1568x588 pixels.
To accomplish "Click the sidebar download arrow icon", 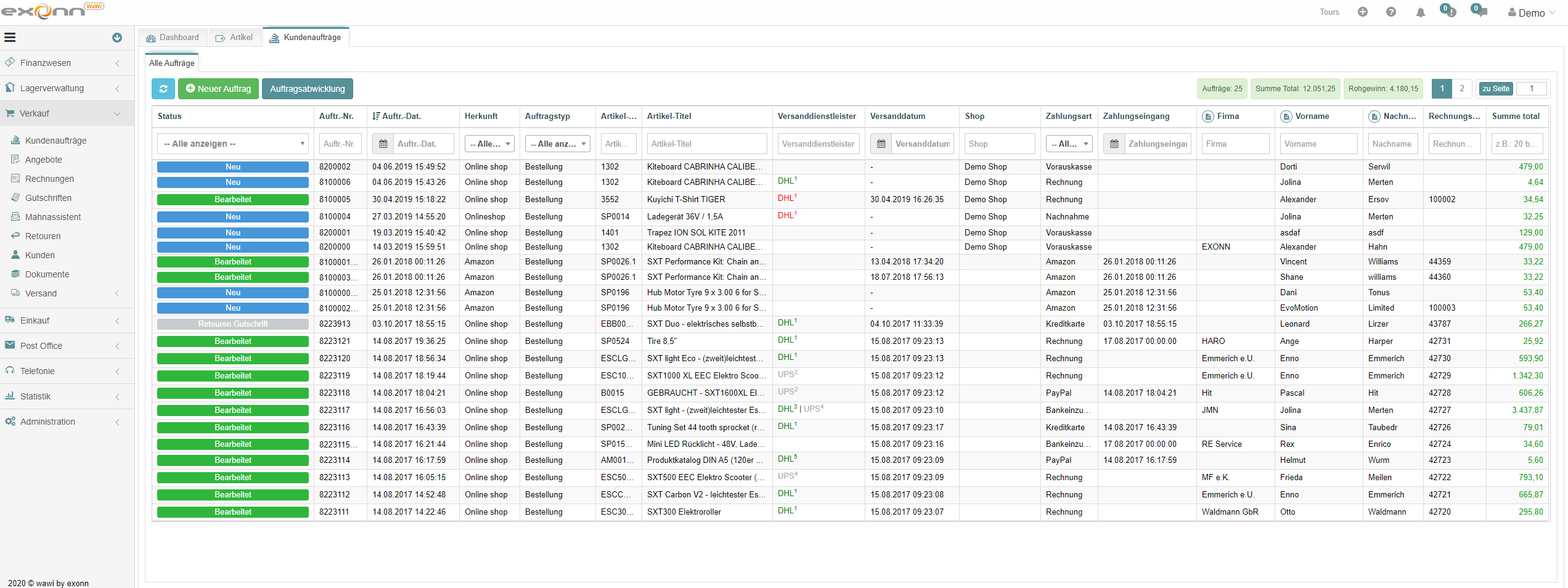I will point(117,38).
